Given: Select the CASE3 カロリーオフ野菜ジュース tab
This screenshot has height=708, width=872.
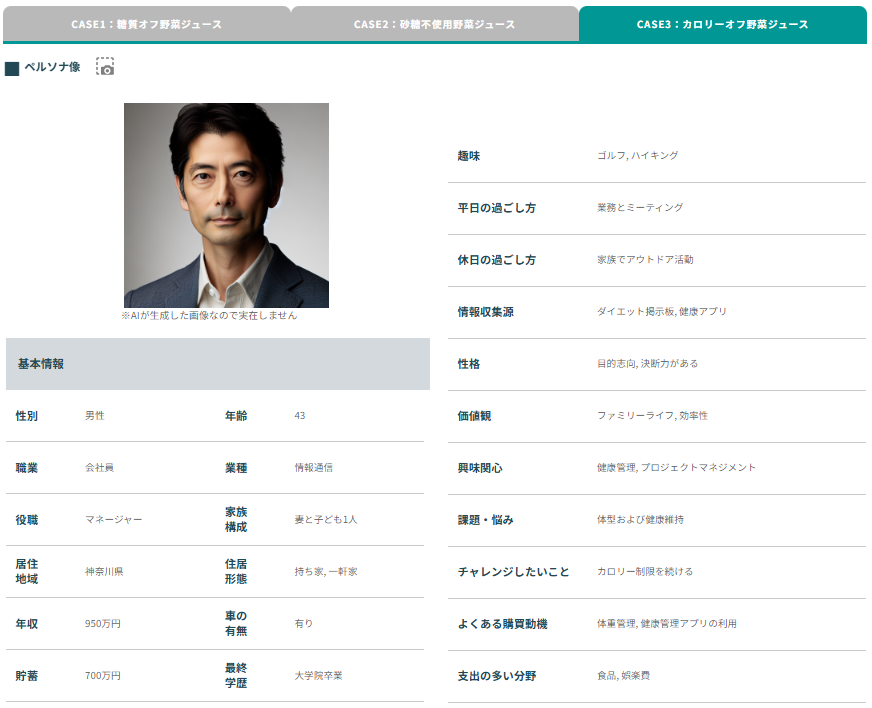Looking at the screenshot, I should (x=722, y=24).
